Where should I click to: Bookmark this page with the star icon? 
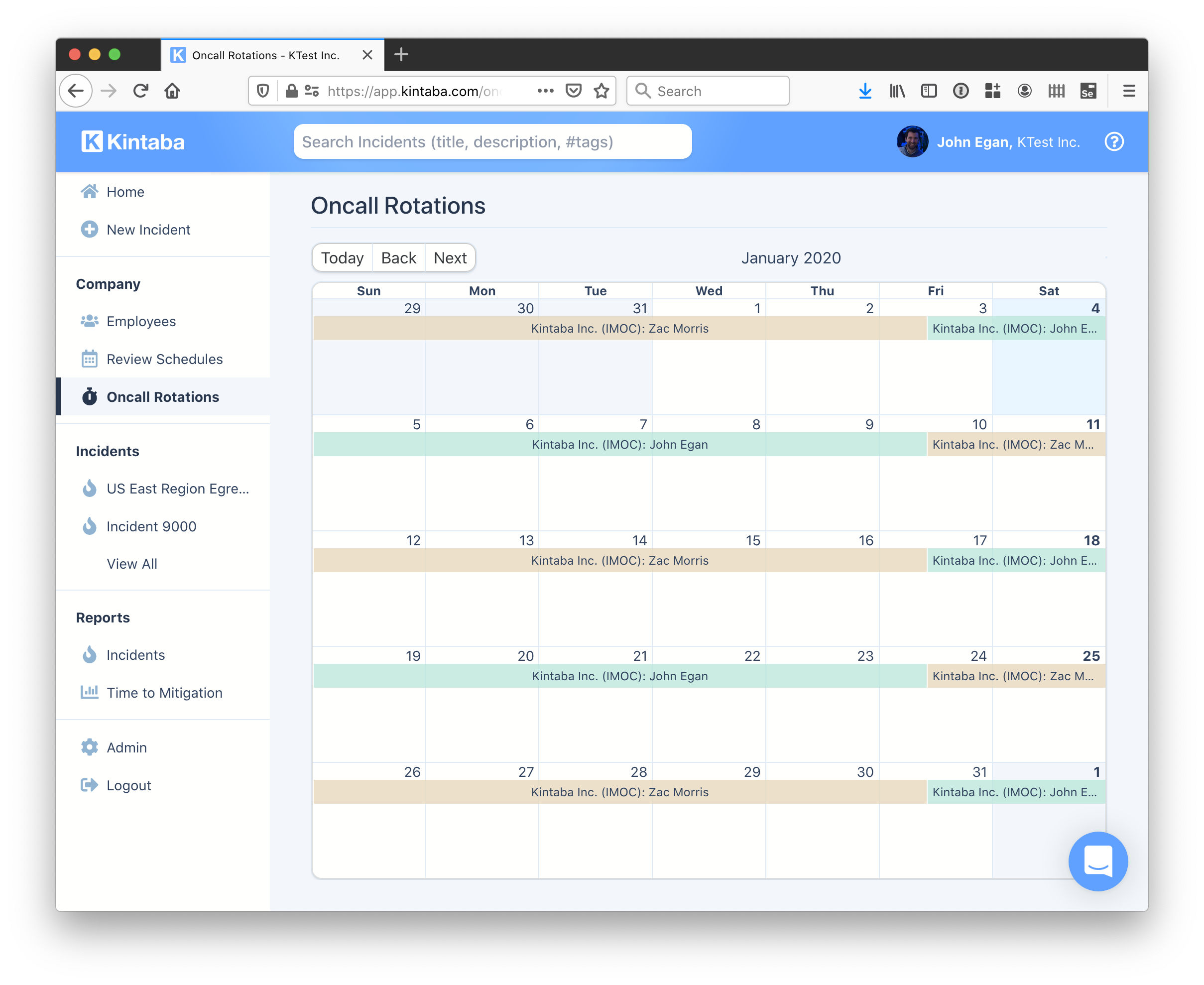click(602, 91)
